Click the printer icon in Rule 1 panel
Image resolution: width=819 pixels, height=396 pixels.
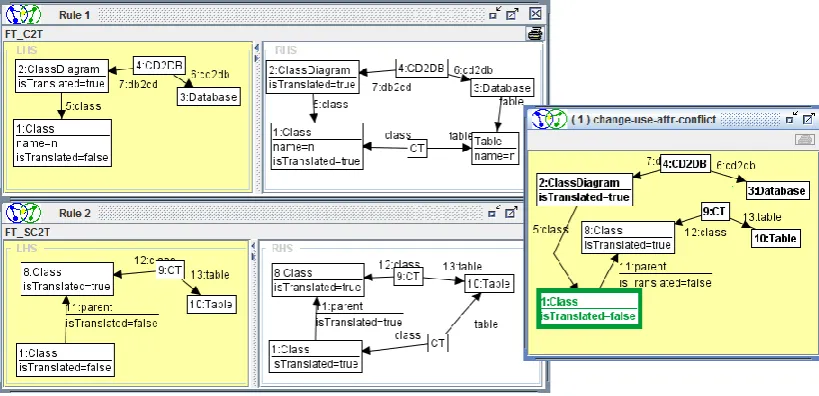coord(535,34)
